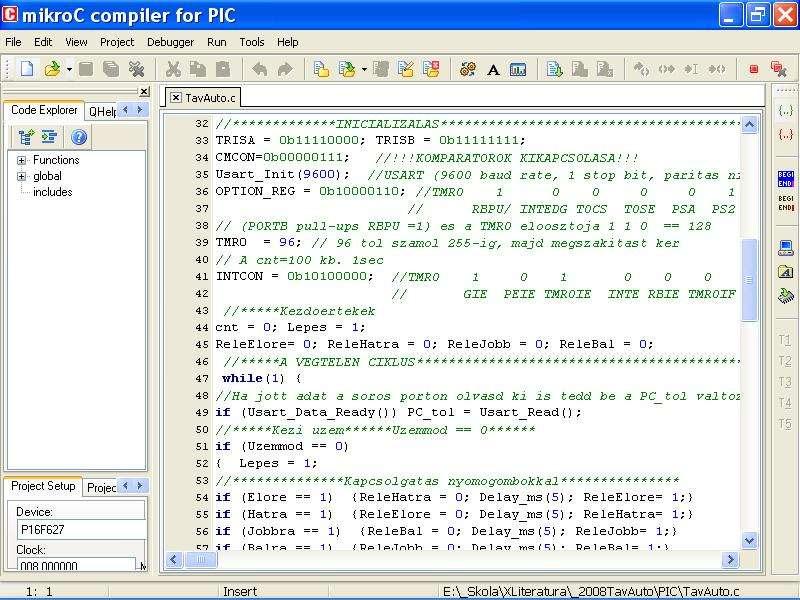
Task: Open the Run menu
Action: (217, 42)
